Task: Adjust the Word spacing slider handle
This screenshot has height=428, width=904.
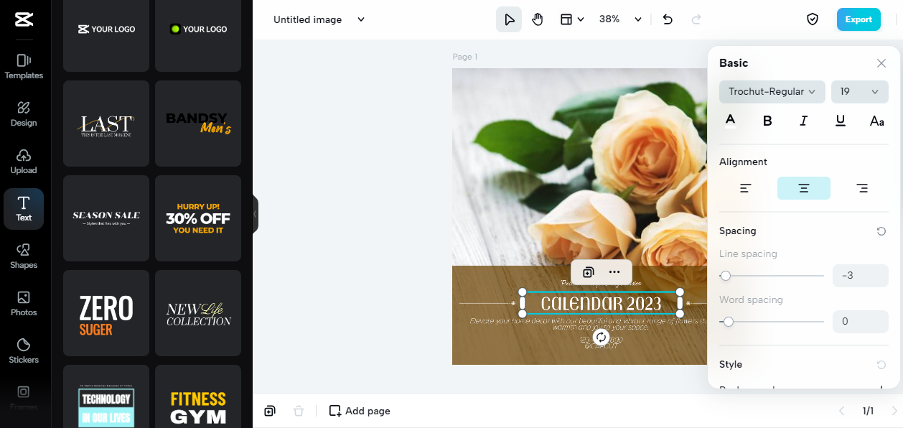Action: (x=728, y=322)
